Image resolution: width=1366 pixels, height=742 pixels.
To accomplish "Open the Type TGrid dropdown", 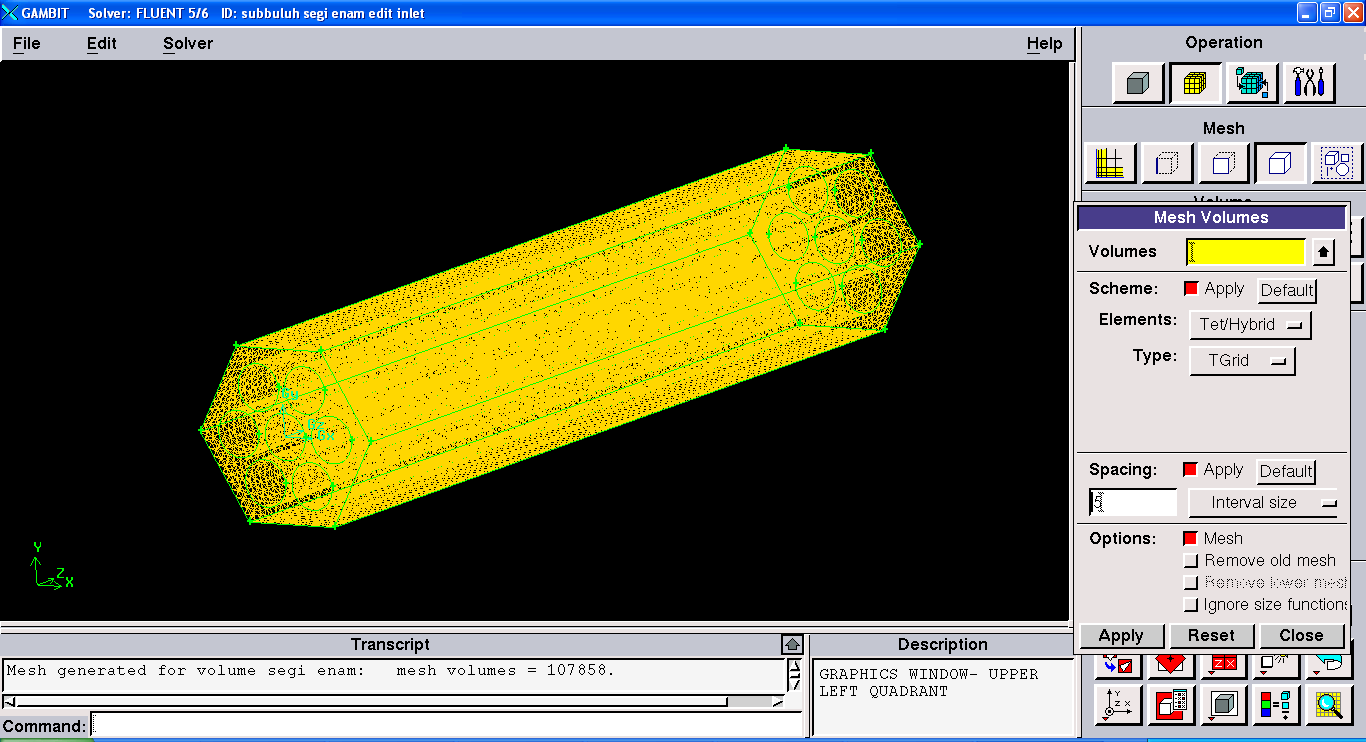I will [x=1241, y=361].
